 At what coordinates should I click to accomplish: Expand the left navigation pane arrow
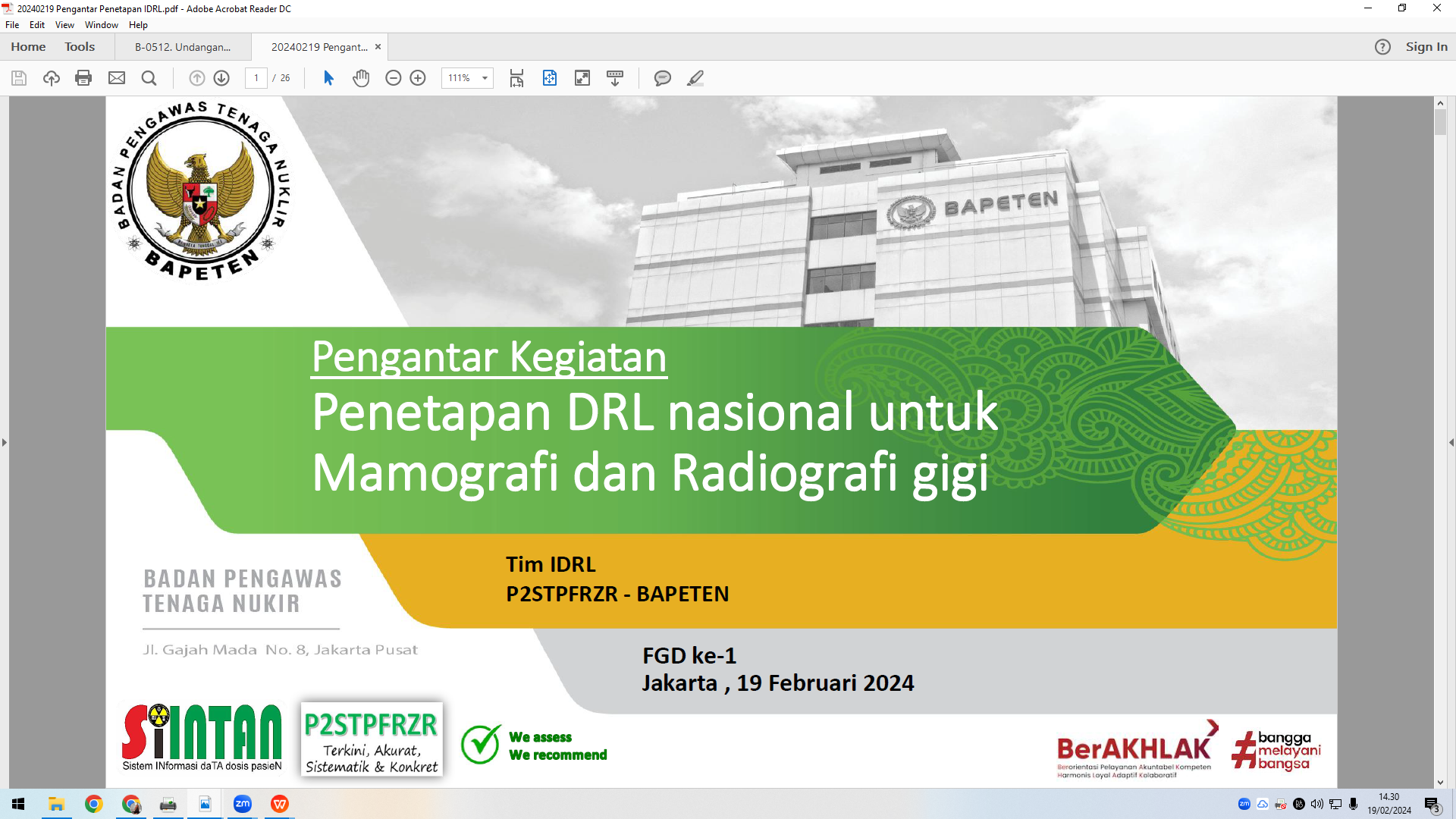pyautogui.click(x=5, y=442)
